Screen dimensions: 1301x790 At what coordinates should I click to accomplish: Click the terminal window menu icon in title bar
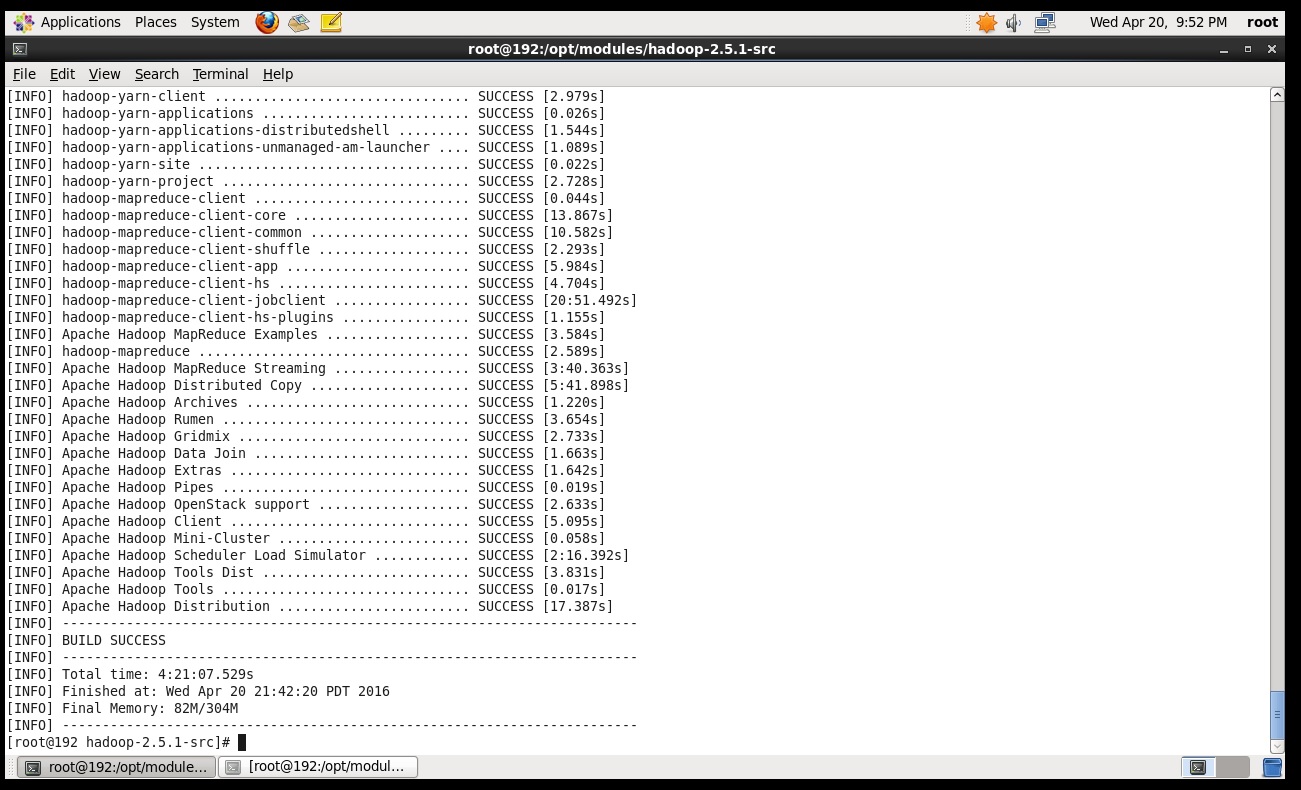tap(20, 49)
